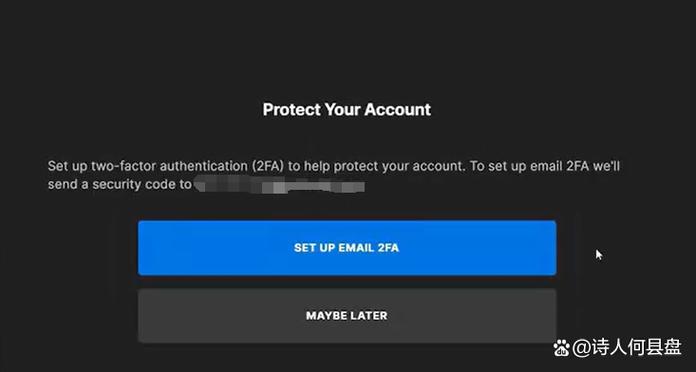Click the words 'two-factor authentication' in description

tap(184, 166)
